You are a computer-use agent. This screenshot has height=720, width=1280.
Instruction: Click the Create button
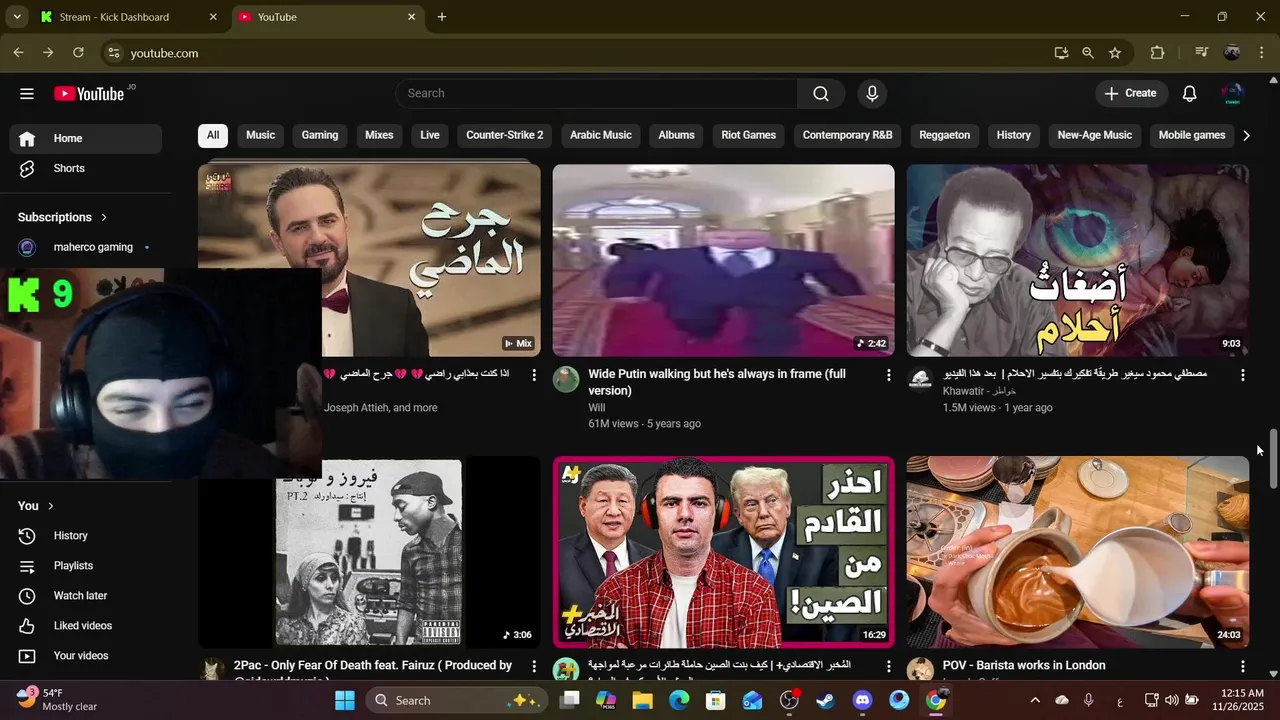(x=1131, y=94)
